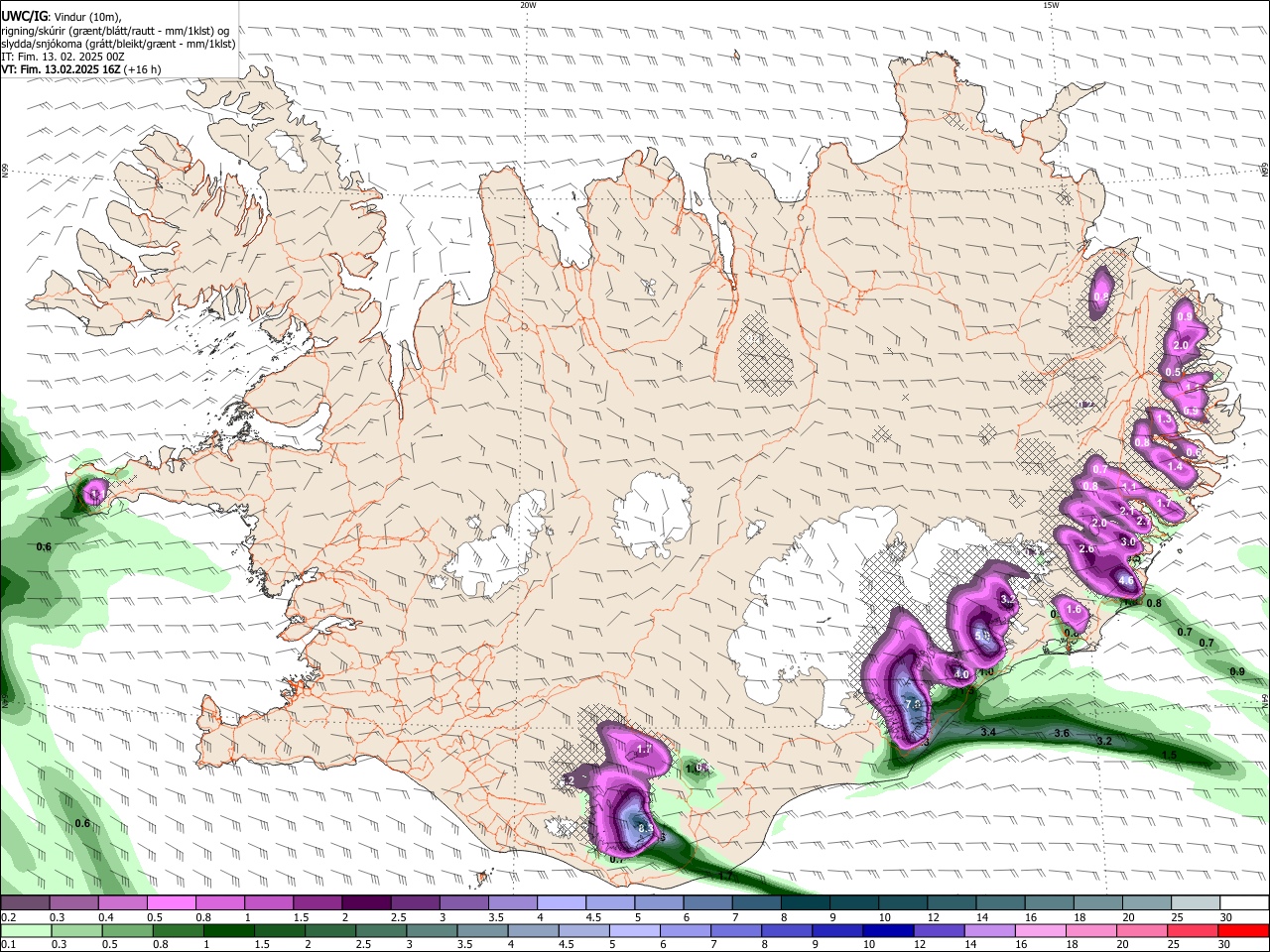1270x952 pixels.
Task: Click the 3.0 snowfall value
Action: (1128, 541)
